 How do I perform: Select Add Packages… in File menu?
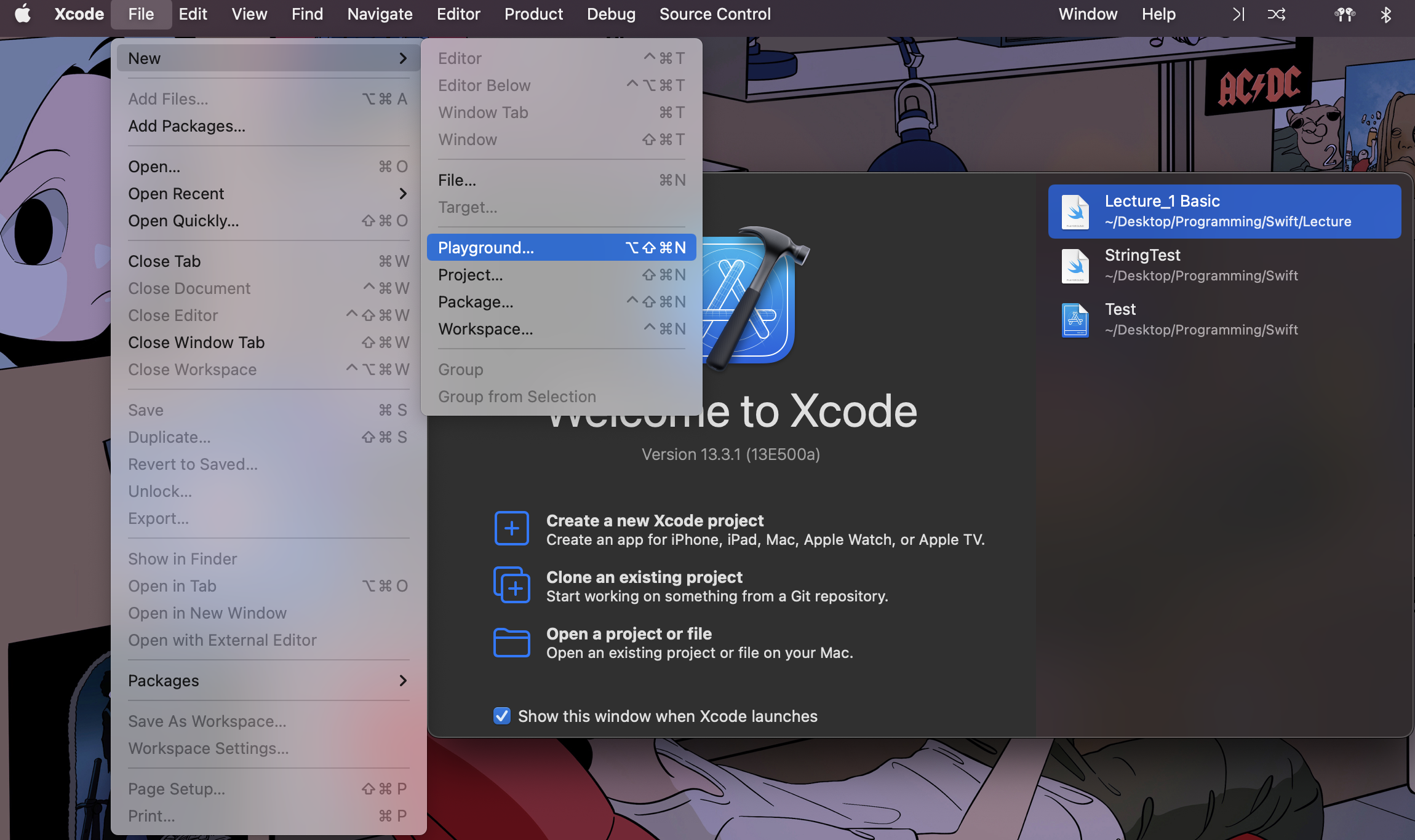[269, 126]
